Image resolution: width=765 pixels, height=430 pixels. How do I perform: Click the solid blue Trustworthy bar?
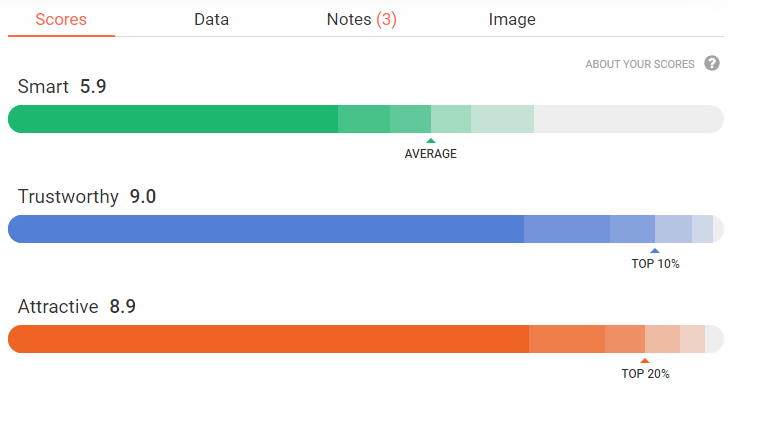[x=266, y=229]
